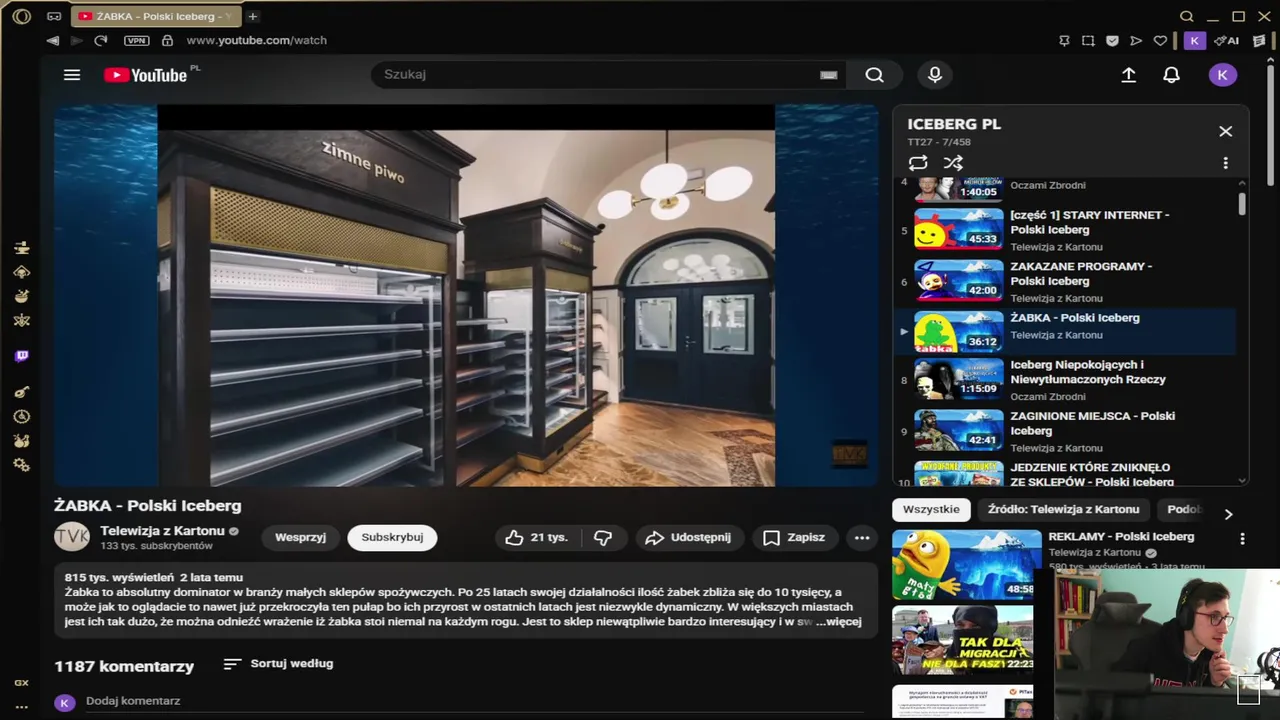Like the video with 21 tys. thumbs up
Image resolution: width=1280 pixels, height=720 pixels.
(x=536, y=538)
